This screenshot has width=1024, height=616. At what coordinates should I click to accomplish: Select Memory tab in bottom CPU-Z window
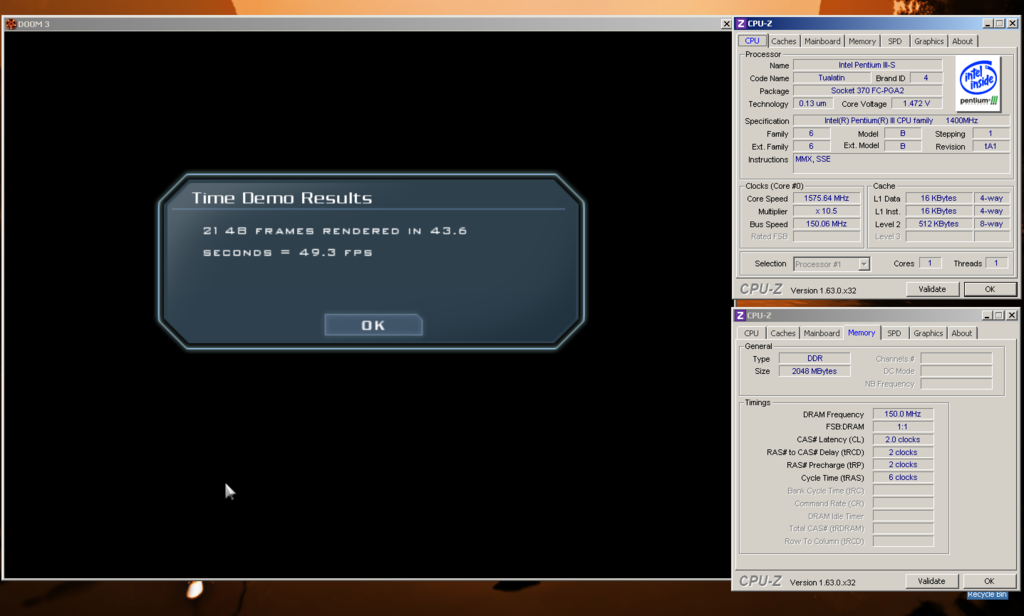pyautogui.click(x=861, y=332)
